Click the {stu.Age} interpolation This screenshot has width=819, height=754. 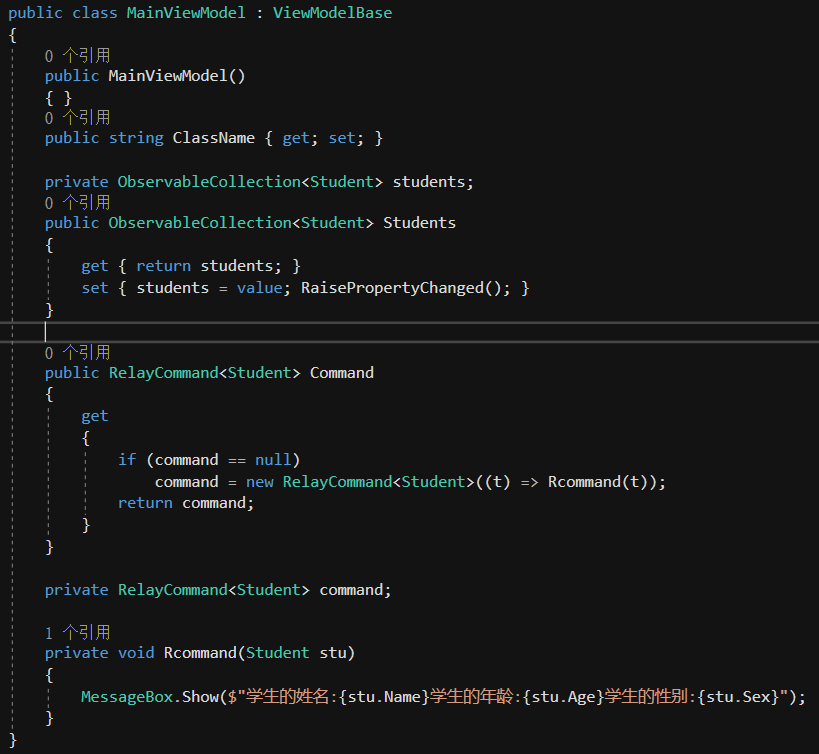point(563,697)
